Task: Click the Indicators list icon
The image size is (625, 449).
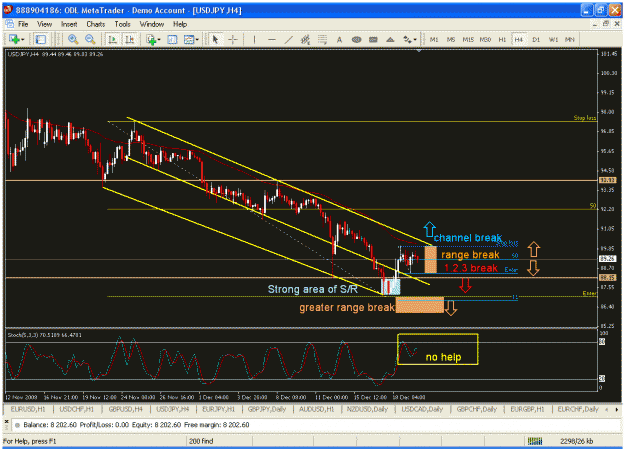Action: pos(151,39)
